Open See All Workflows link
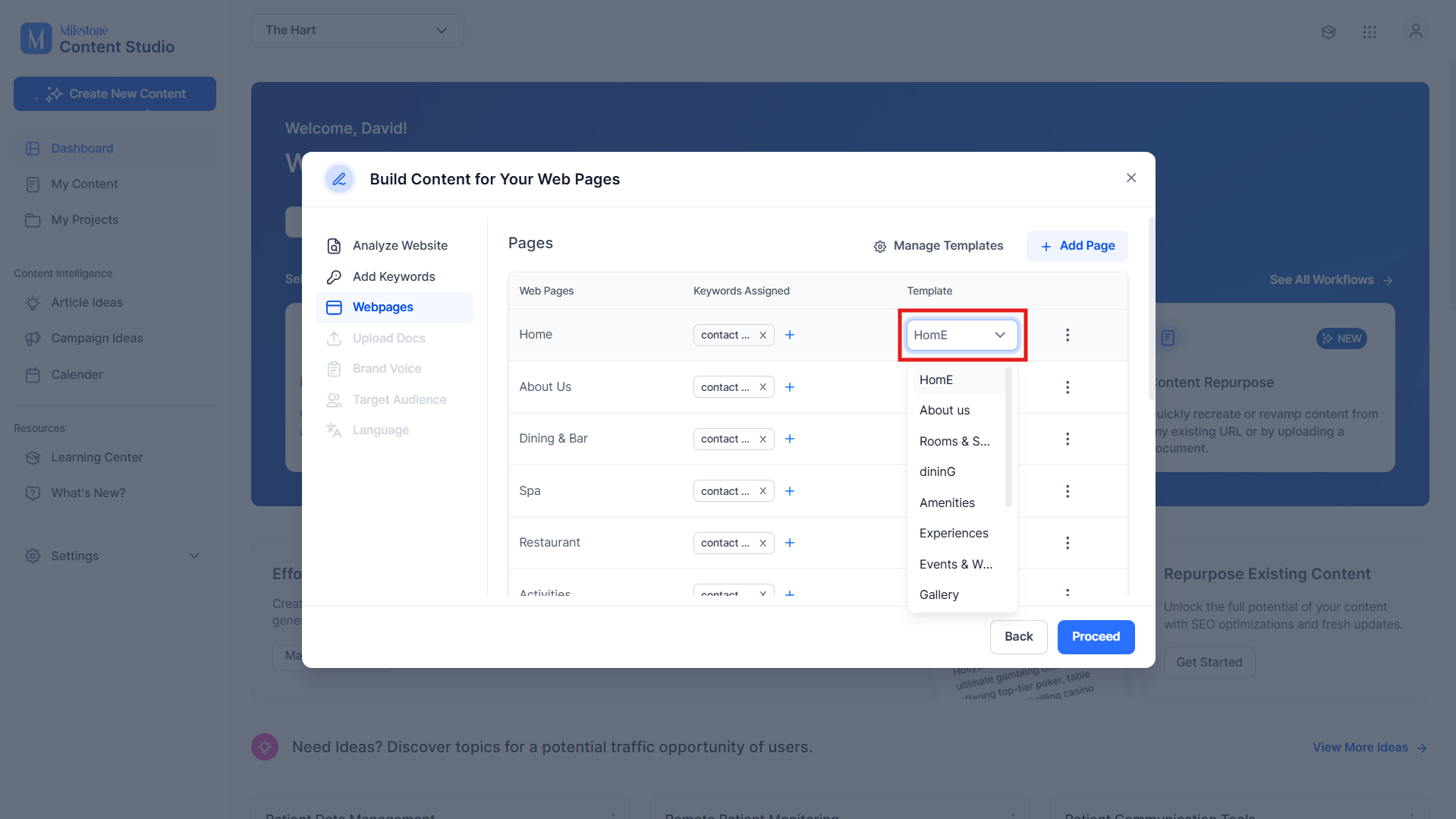1456x819 pixels. tap(1331, 280)
